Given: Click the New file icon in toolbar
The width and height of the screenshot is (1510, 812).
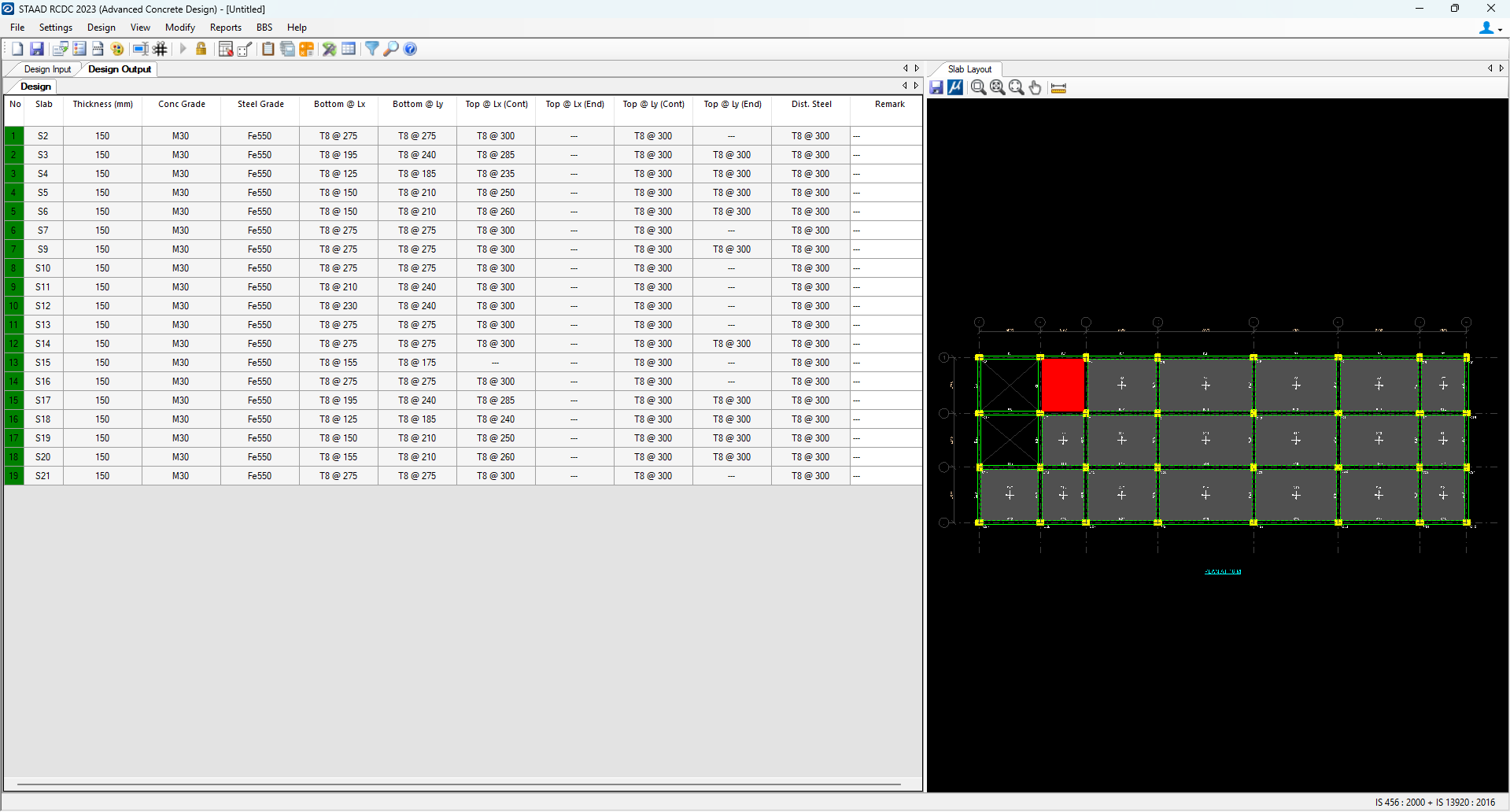Looking at the screenshot, I should click(17, 49).
